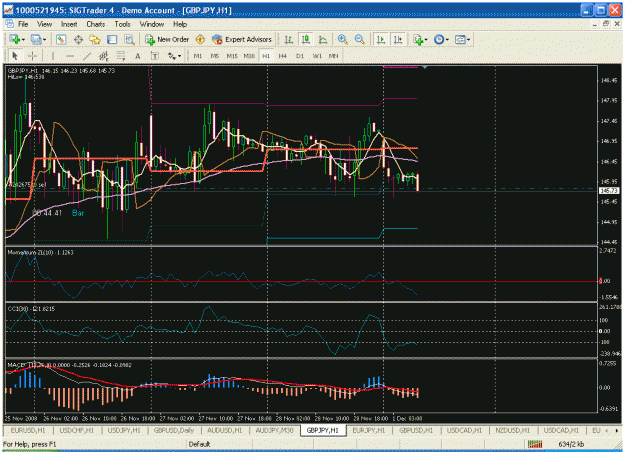Select the Text Label 'T' tool
Screen dimensions: 625x452
click(155, 56)
